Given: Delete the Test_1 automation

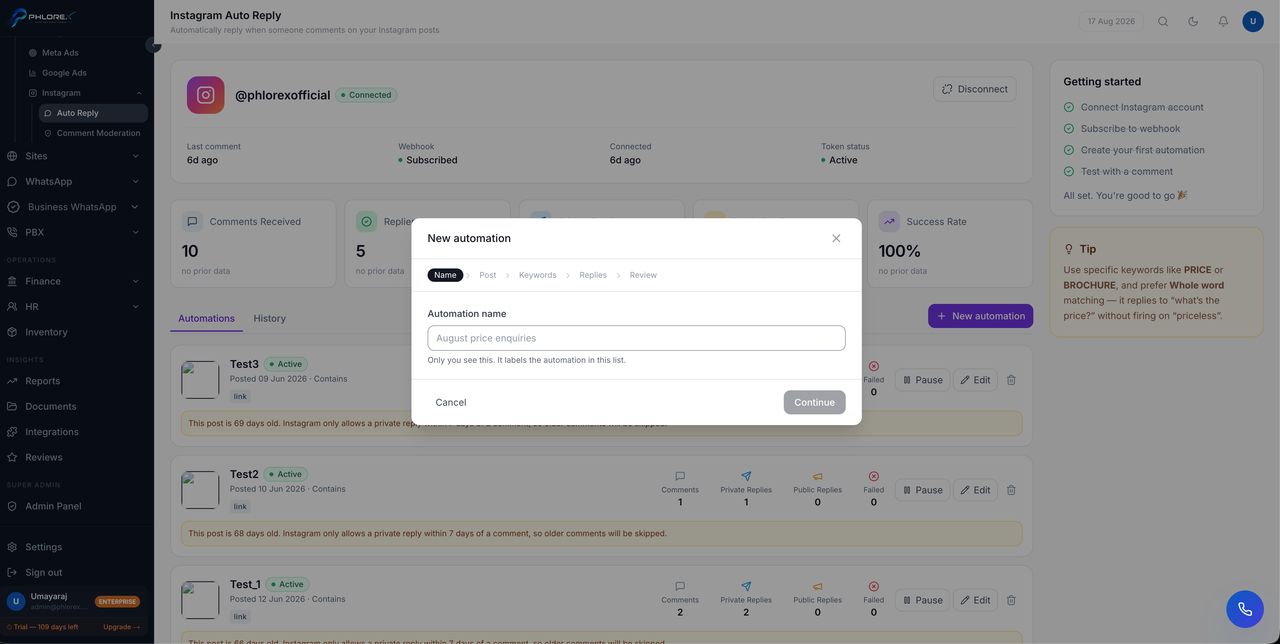Looking at the screenshot, I should 1011,600.
